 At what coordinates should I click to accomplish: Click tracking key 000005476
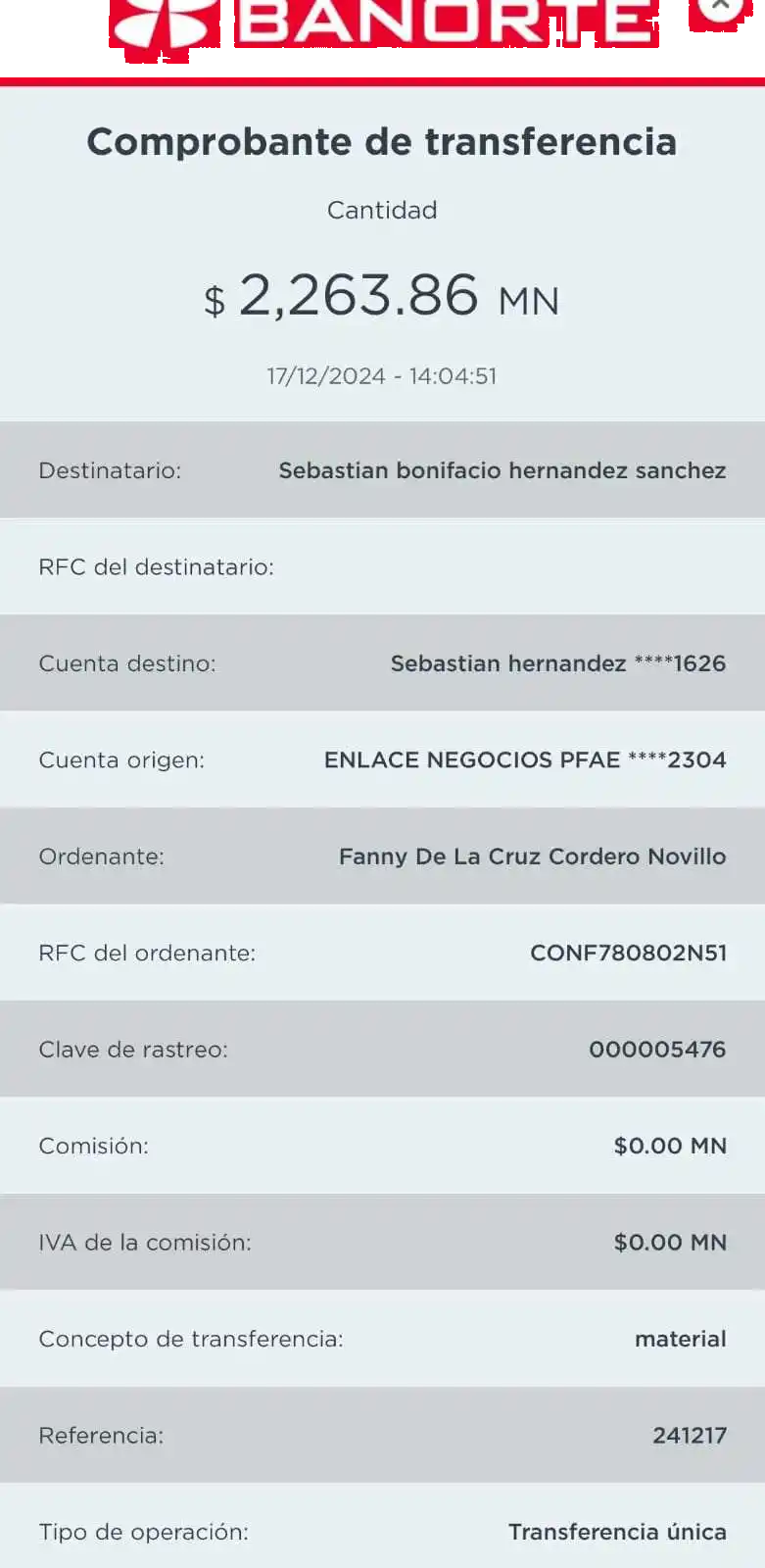pyautogui.click(x=656, y=1050)
